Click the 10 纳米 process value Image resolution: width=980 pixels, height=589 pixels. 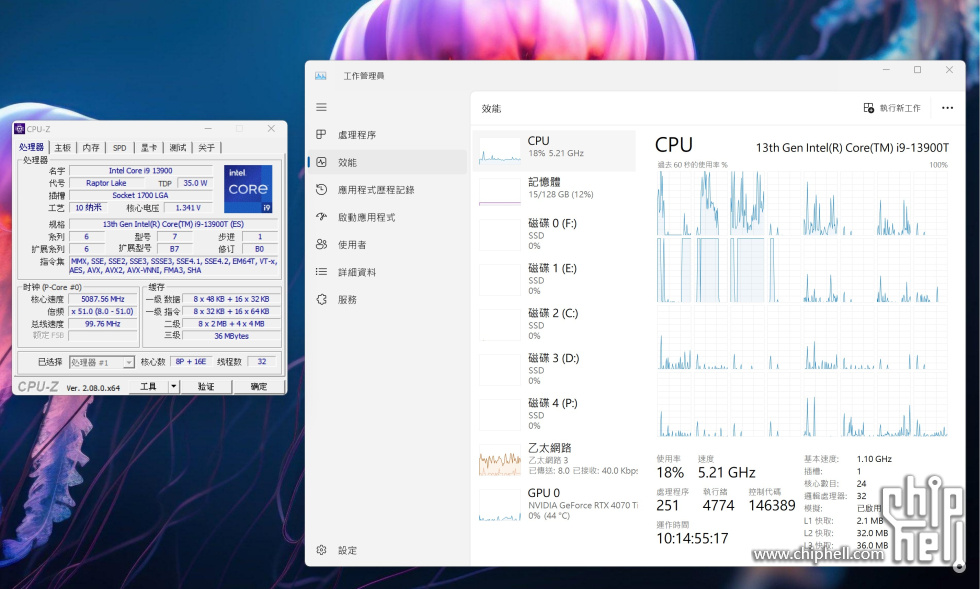[88, 208]
